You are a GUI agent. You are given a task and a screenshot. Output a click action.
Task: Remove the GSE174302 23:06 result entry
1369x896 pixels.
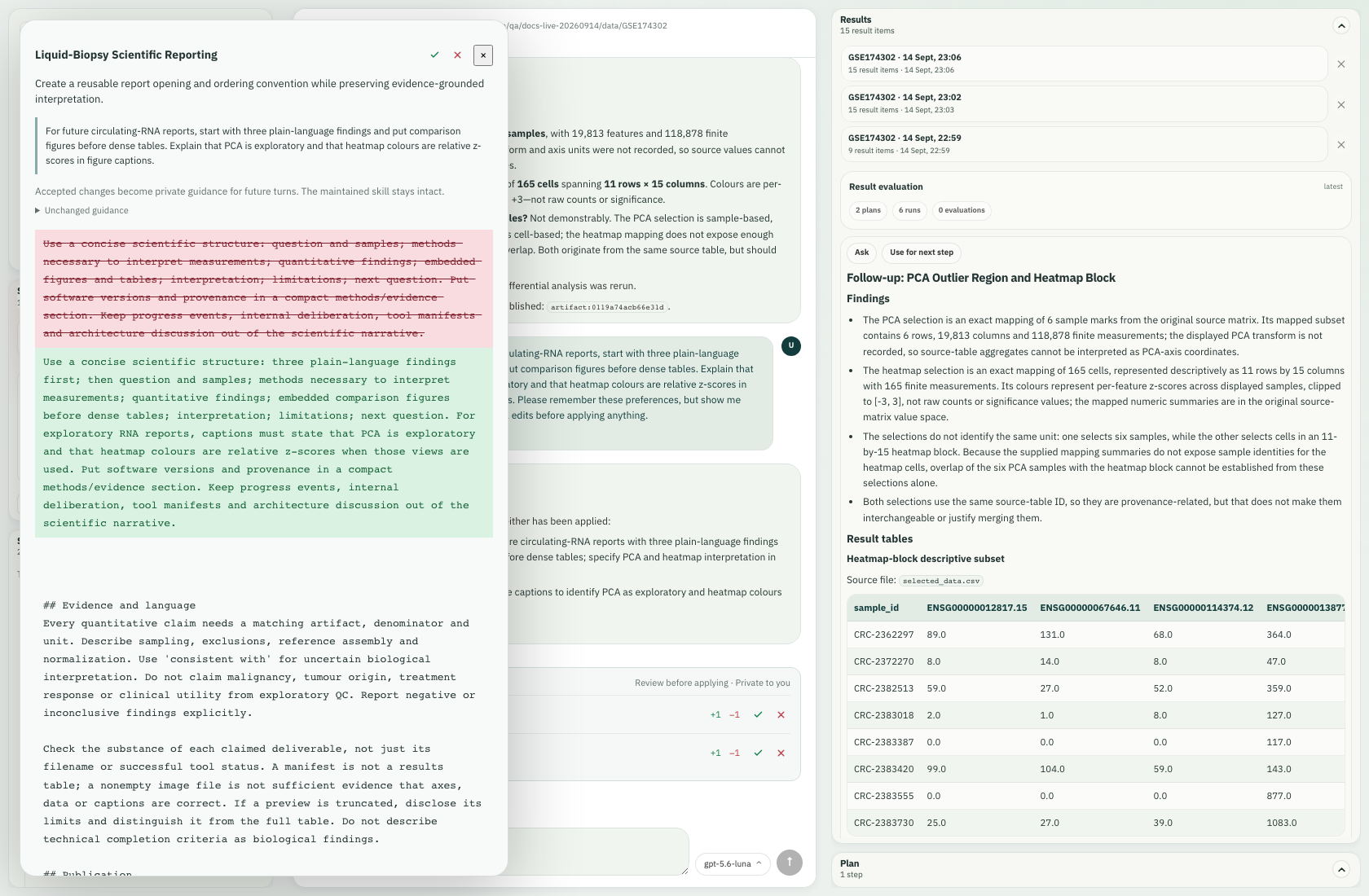[x=1340, y=64]
